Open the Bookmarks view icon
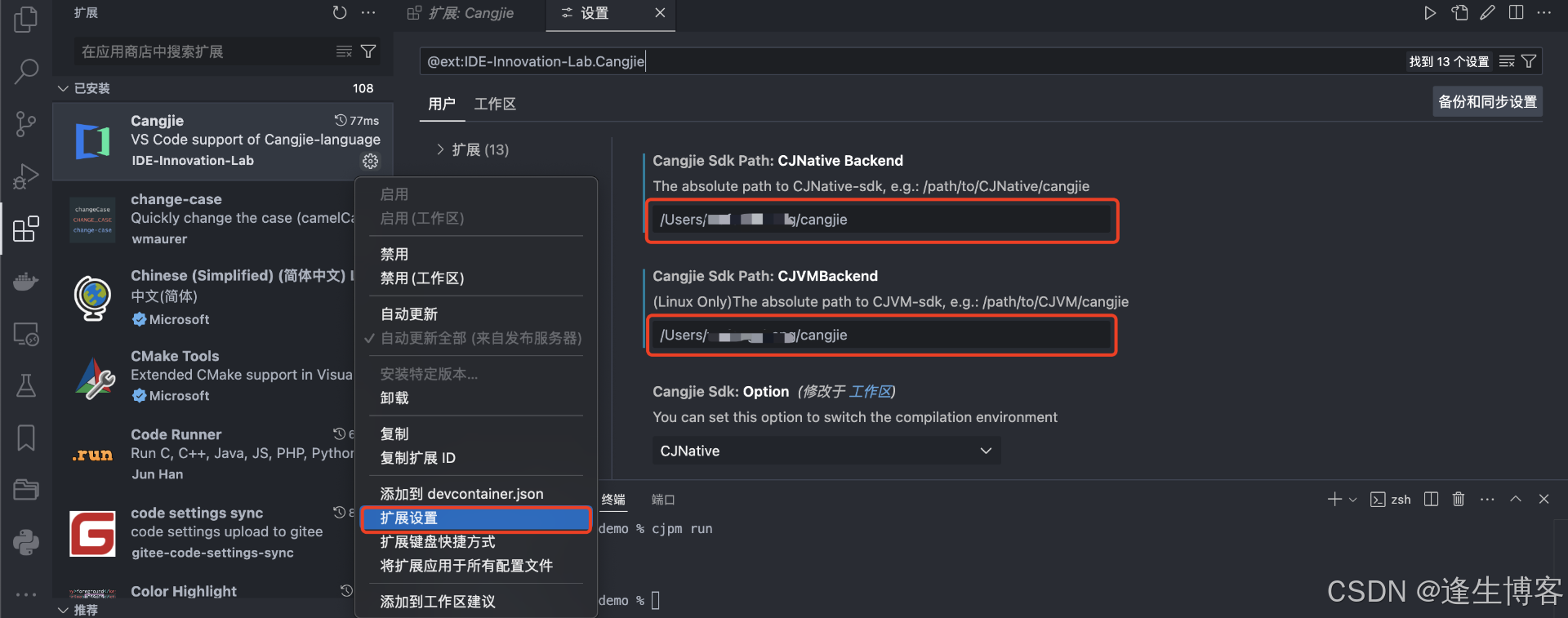This screenshot has width=1568, height=618. pos(26,438)
